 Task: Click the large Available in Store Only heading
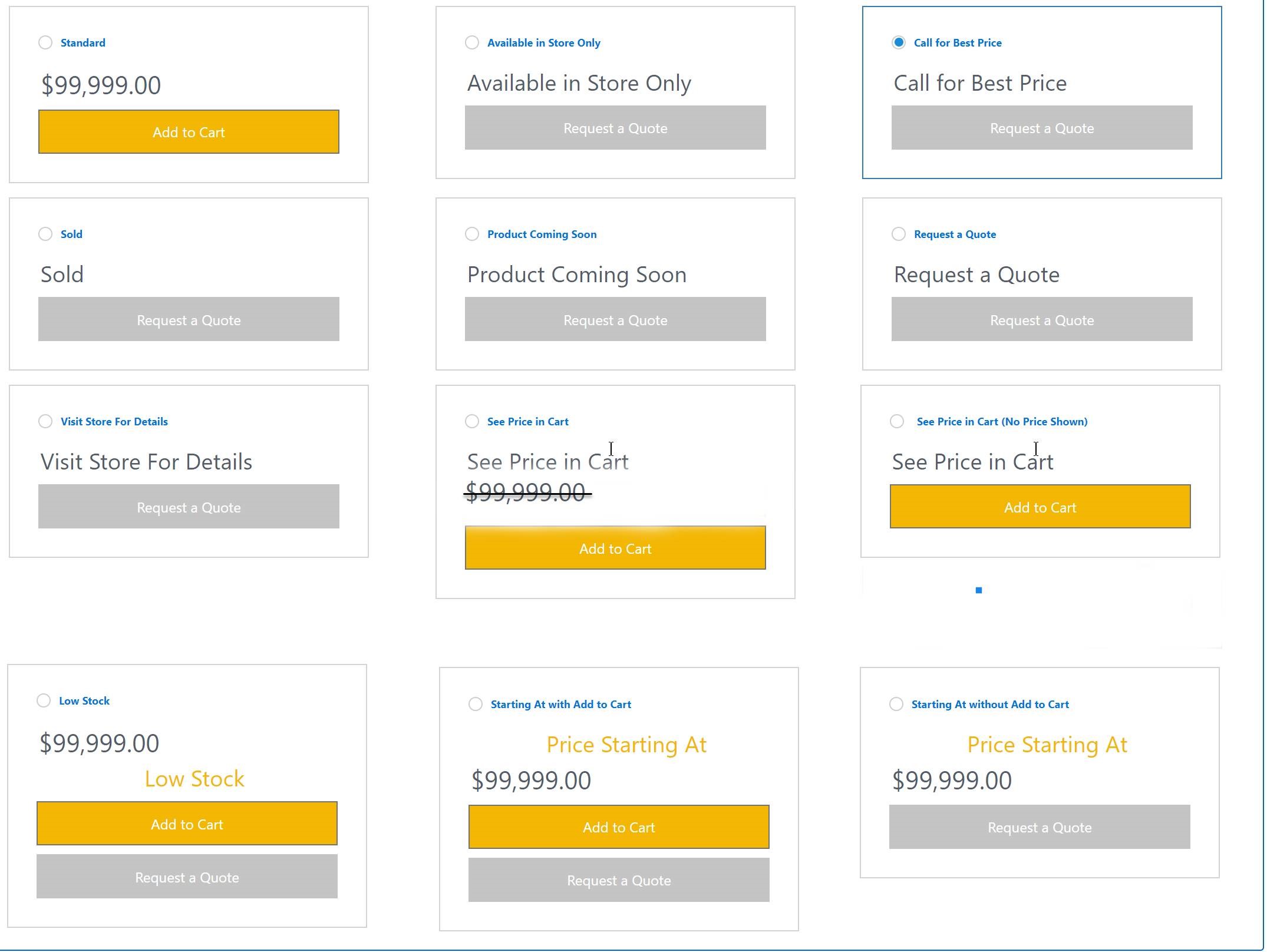579,84
